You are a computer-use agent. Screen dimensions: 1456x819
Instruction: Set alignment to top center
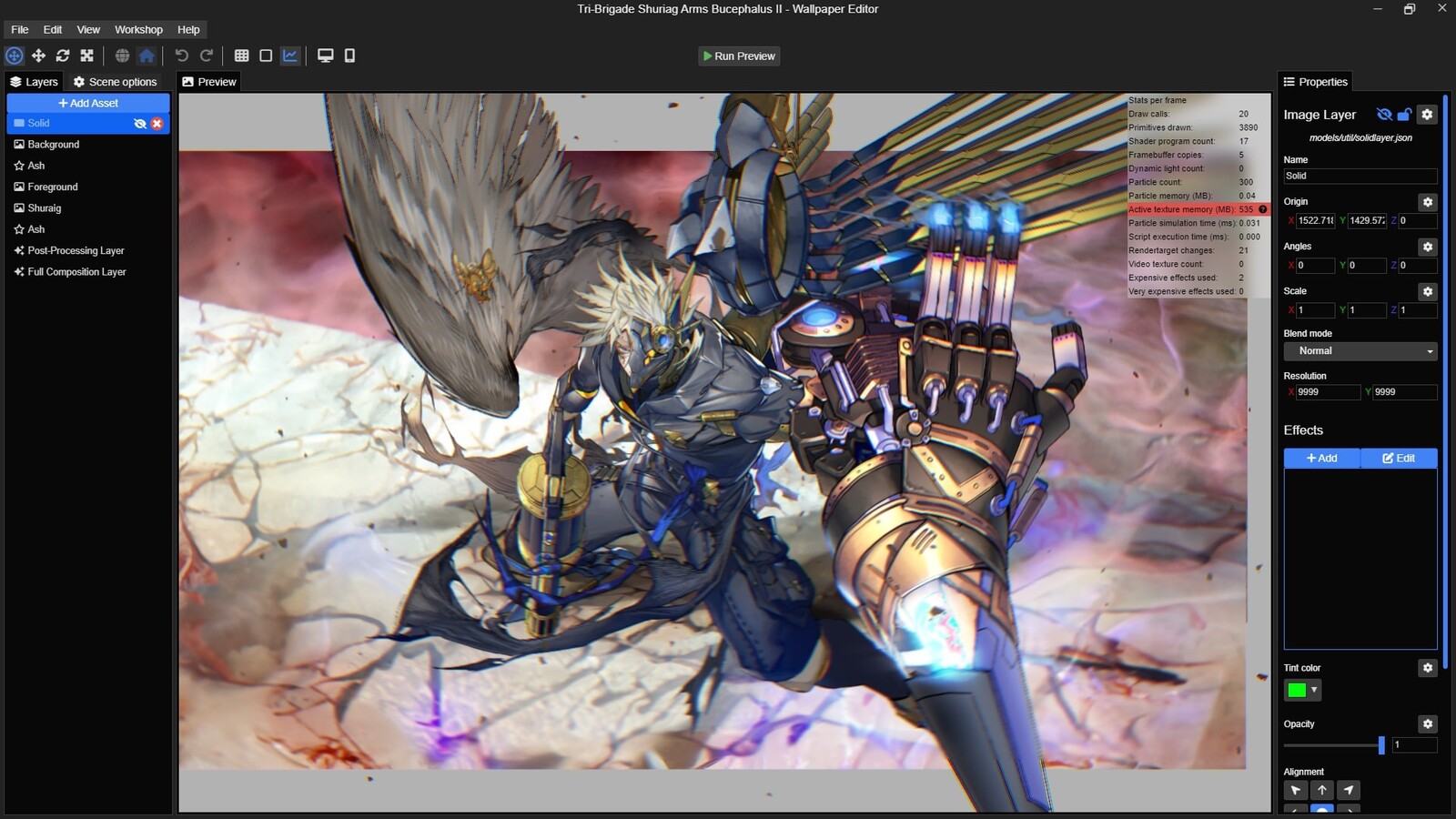pos(1322,791)
